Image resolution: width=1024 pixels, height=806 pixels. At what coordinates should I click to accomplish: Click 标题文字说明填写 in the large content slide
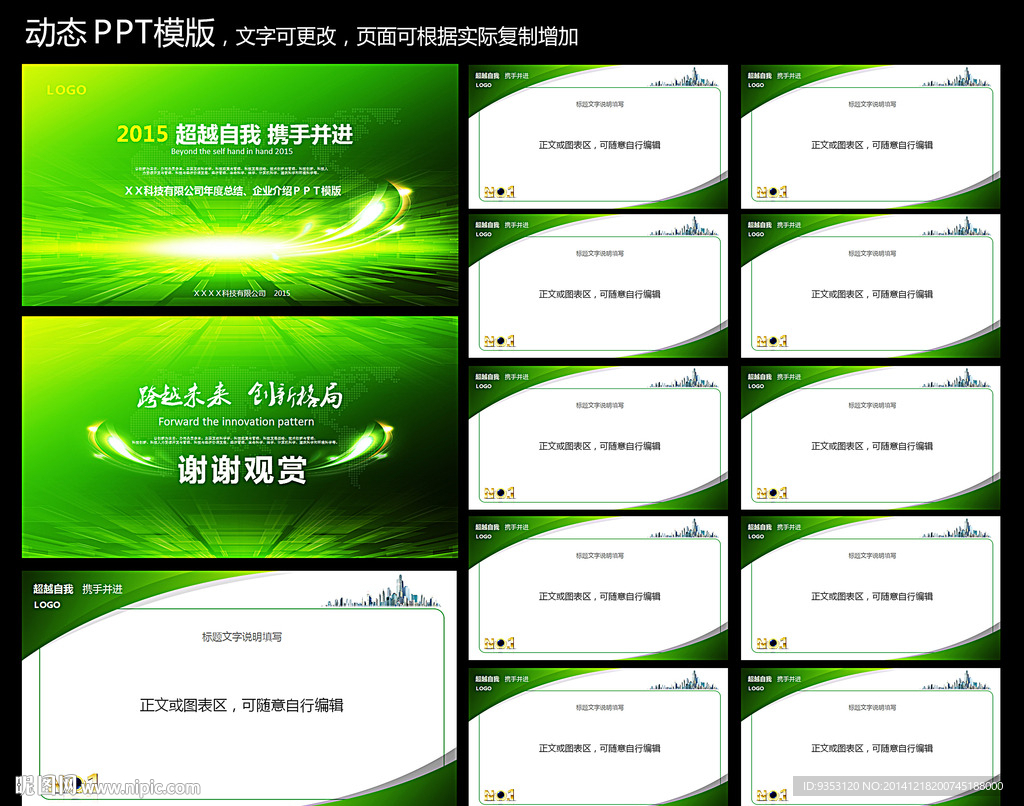(x=242, y=637)
